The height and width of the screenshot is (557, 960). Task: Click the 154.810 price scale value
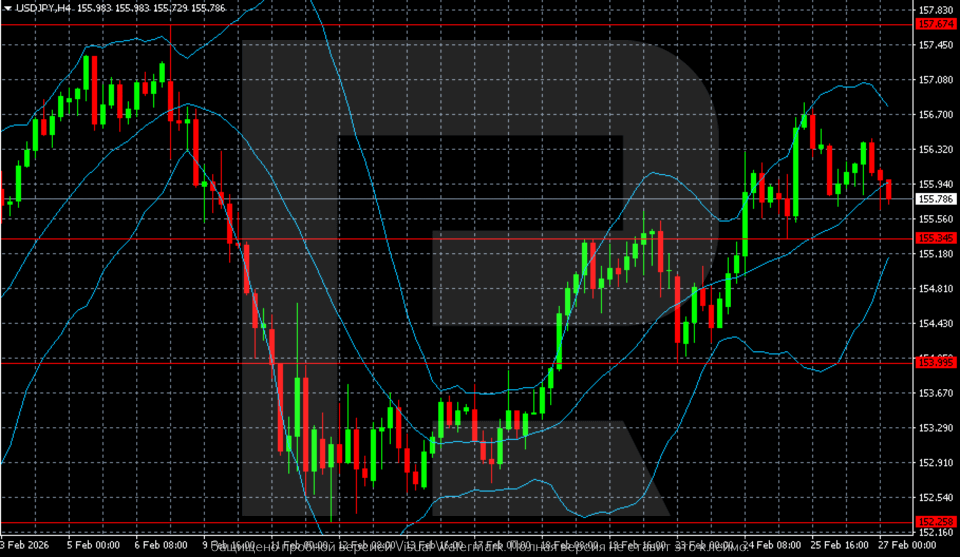pos(937,289)
